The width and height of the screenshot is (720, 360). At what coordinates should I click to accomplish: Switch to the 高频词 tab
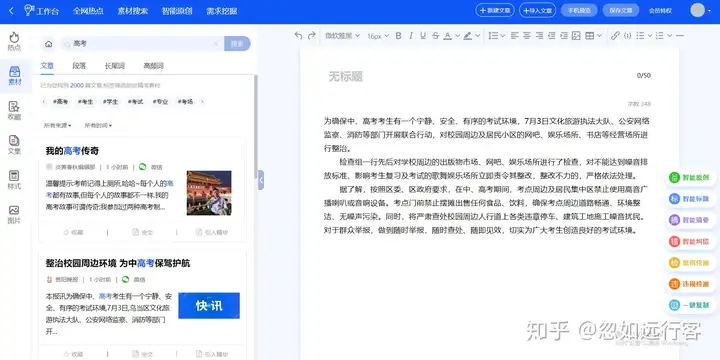[x=154, y=66]
